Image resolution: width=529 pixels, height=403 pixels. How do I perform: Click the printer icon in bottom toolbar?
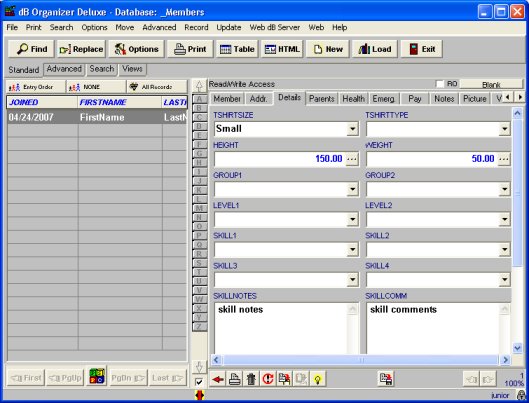point(234,379)
